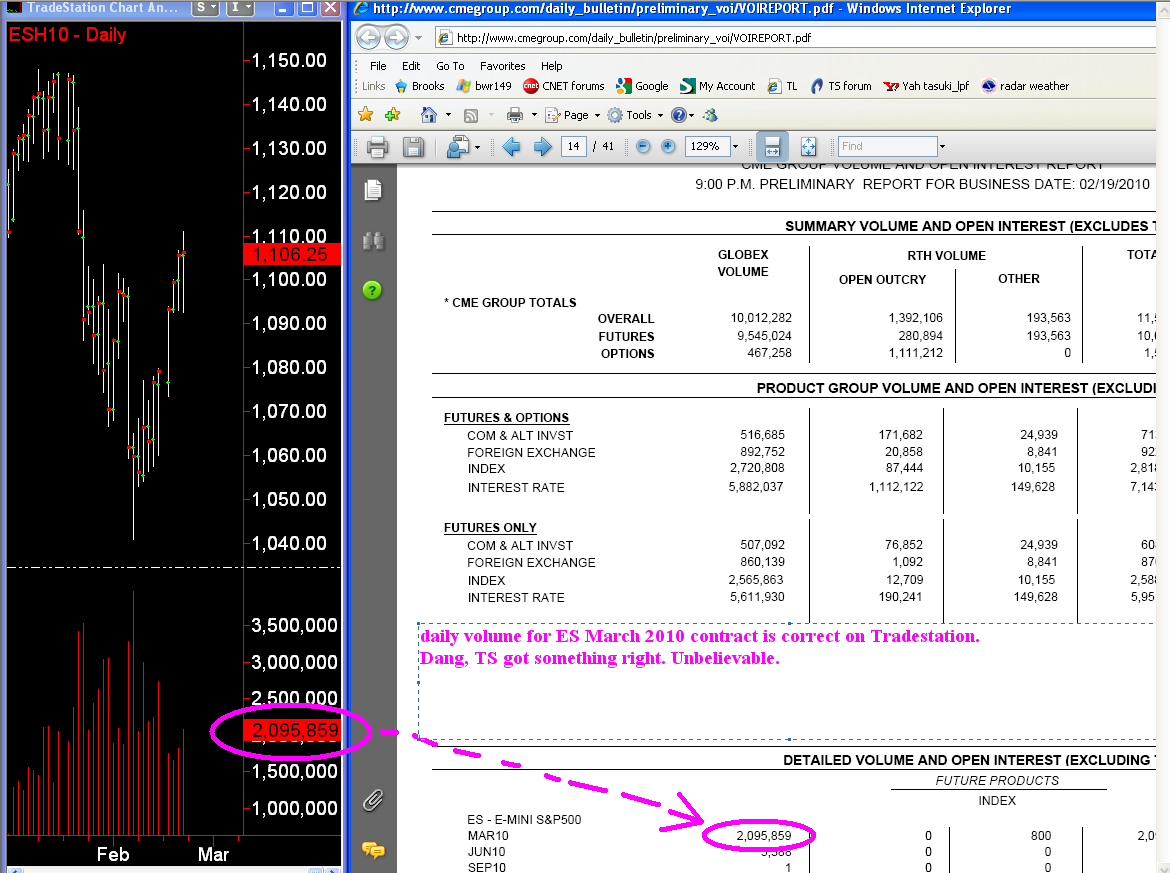Click the RSS feeds icon

(471, 115)
